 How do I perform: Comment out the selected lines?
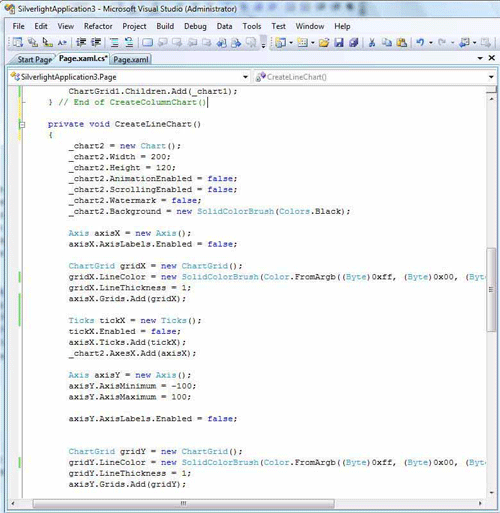pos(114,42)
